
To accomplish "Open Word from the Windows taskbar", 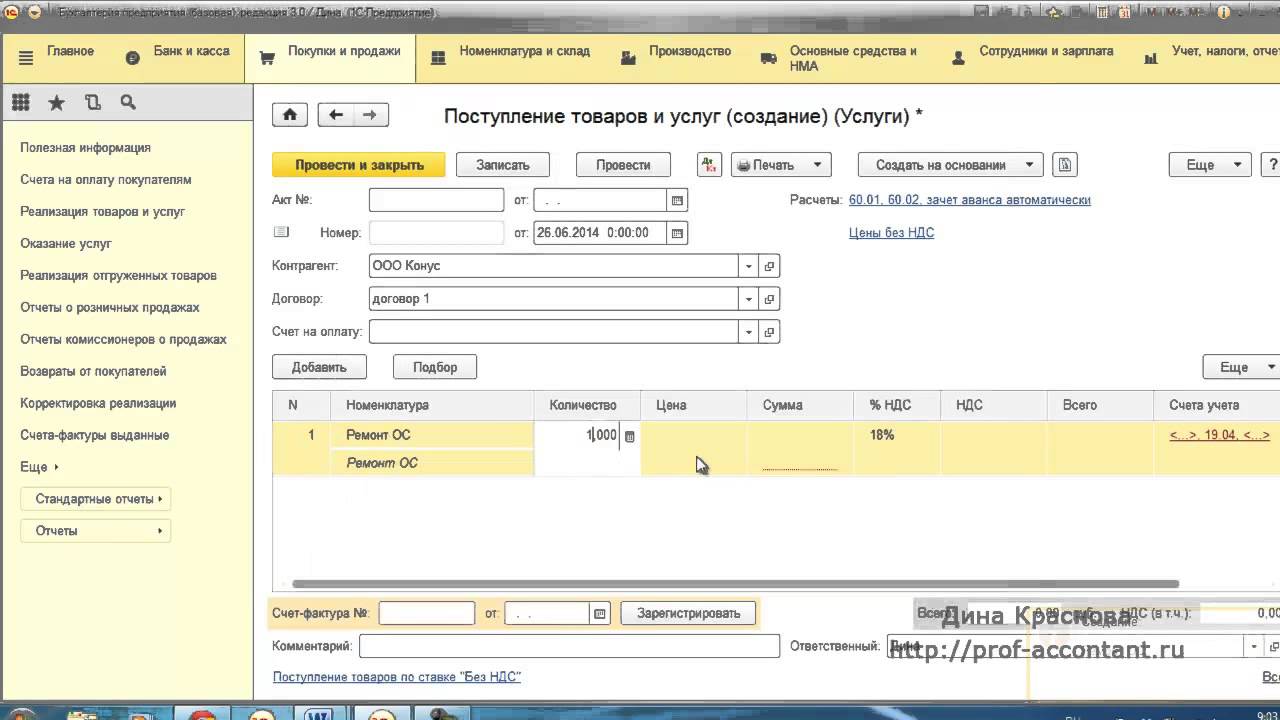I will coord(320,714).
